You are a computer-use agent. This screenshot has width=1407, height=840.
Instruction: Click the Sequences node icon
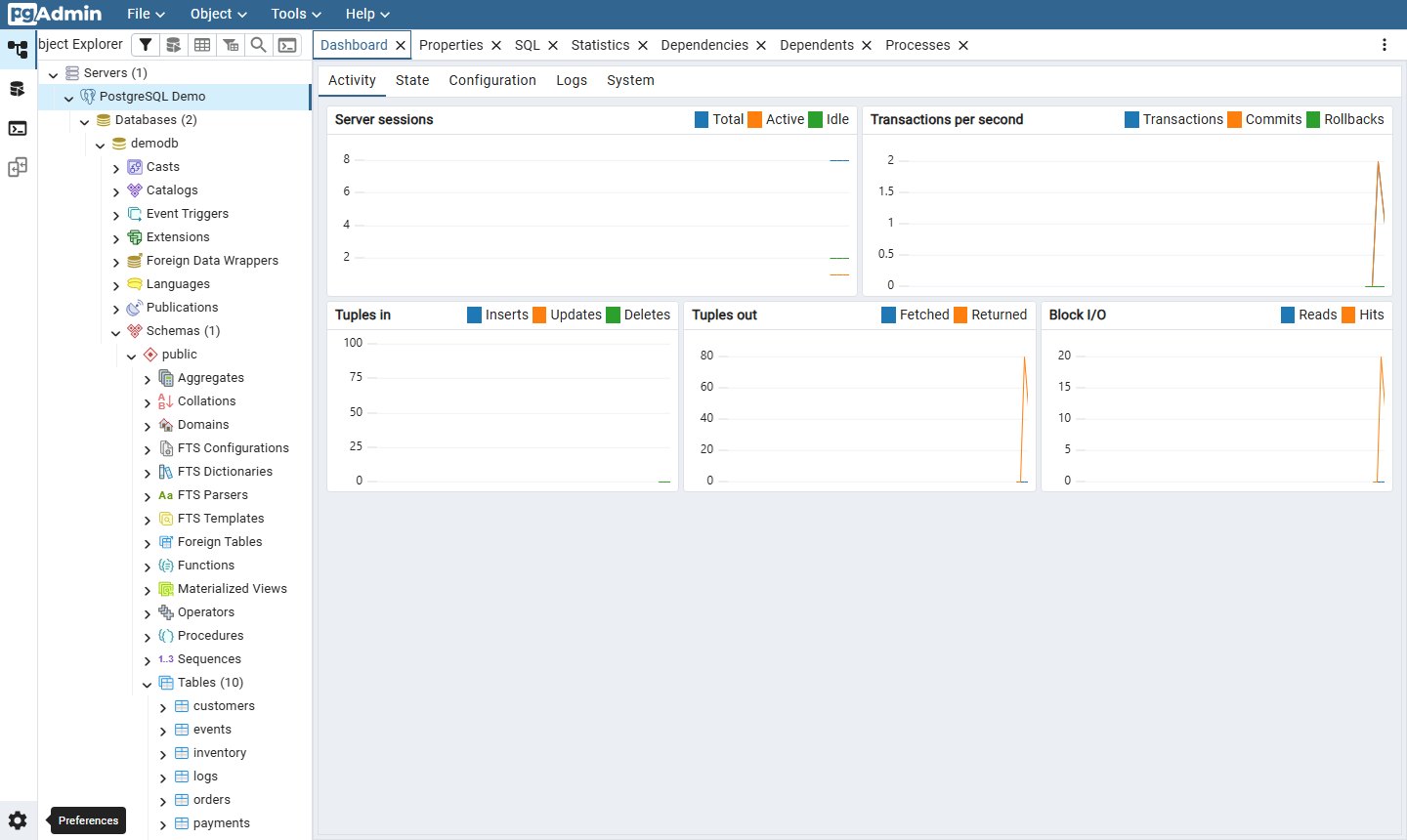tap(166, 659)
